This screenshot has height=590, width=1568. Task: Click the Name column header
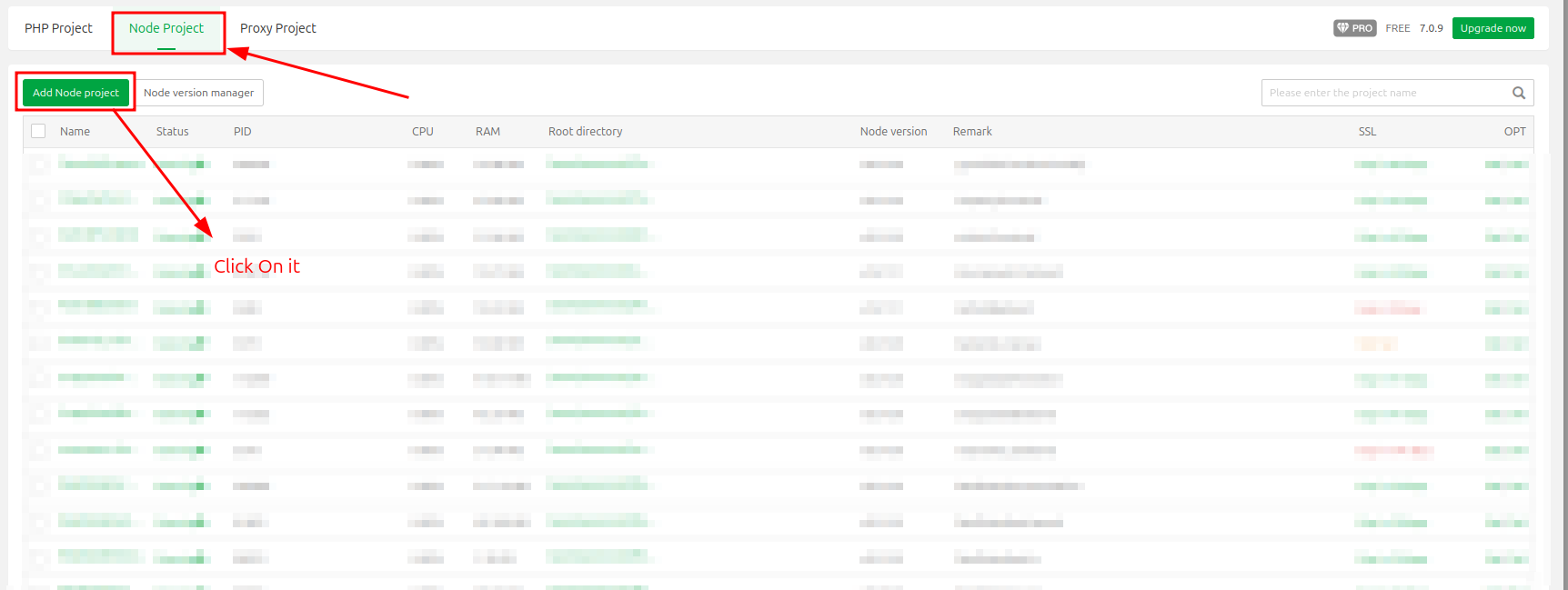click(75, 132)
